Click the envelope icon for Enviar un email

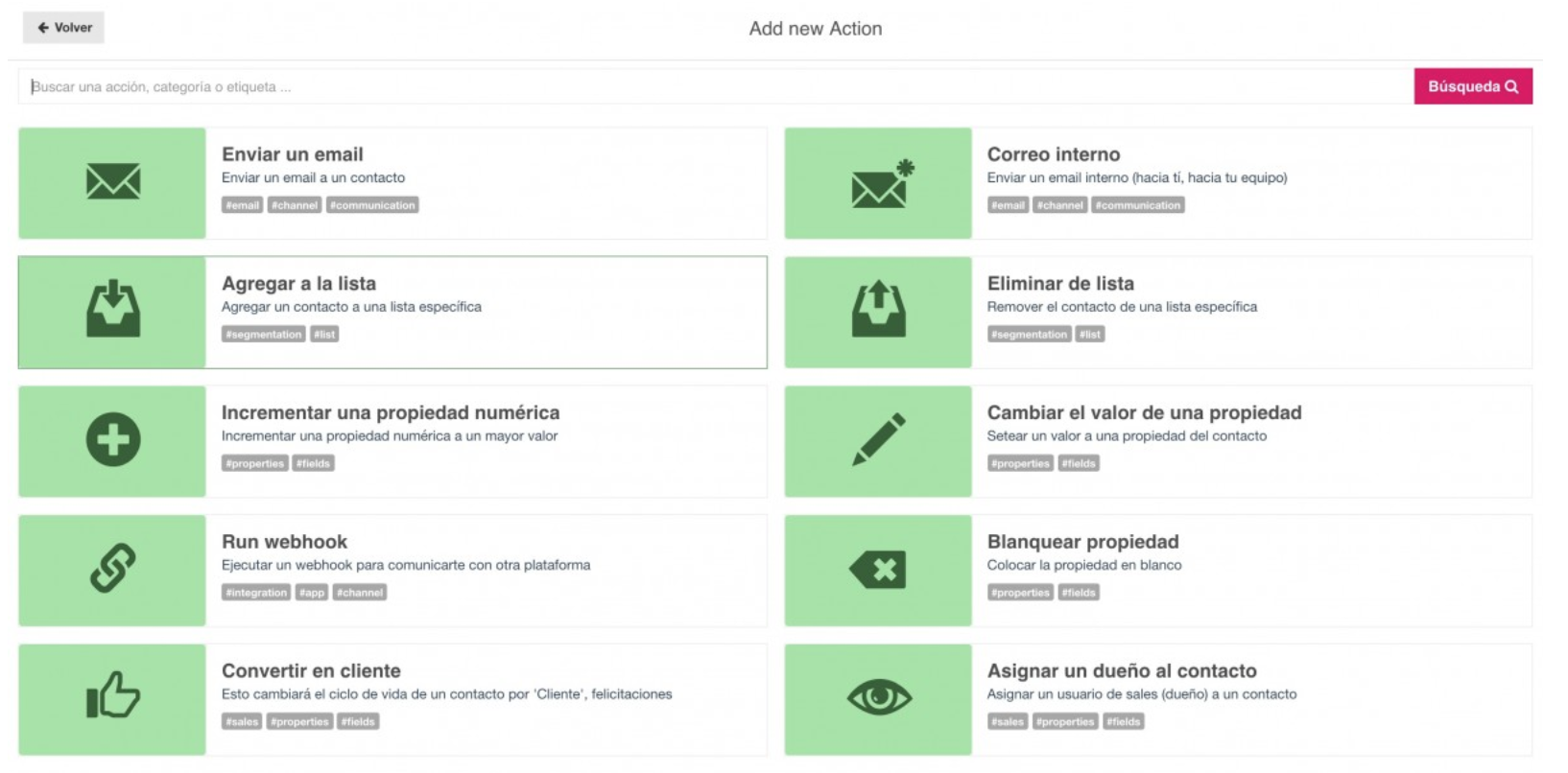coord(113,181)
